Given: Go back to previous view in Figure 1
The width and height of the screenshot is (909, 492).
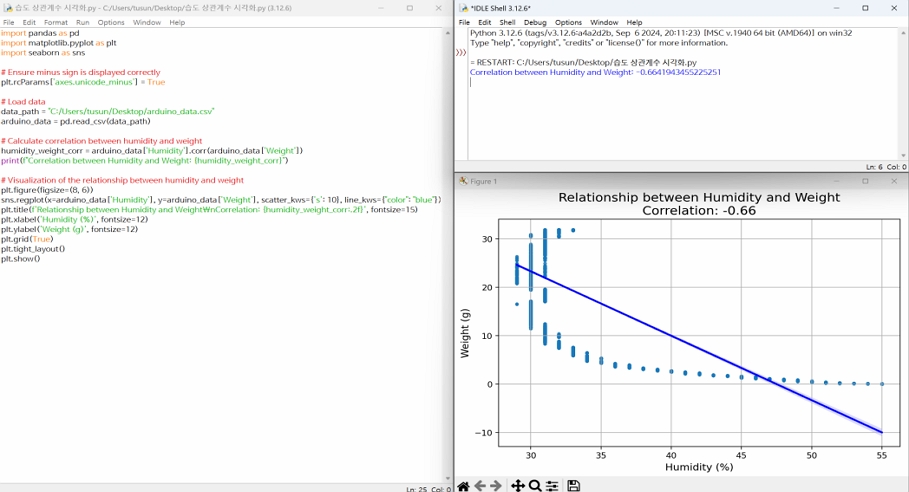Looking at the screenshot, I should click(480, 486).
